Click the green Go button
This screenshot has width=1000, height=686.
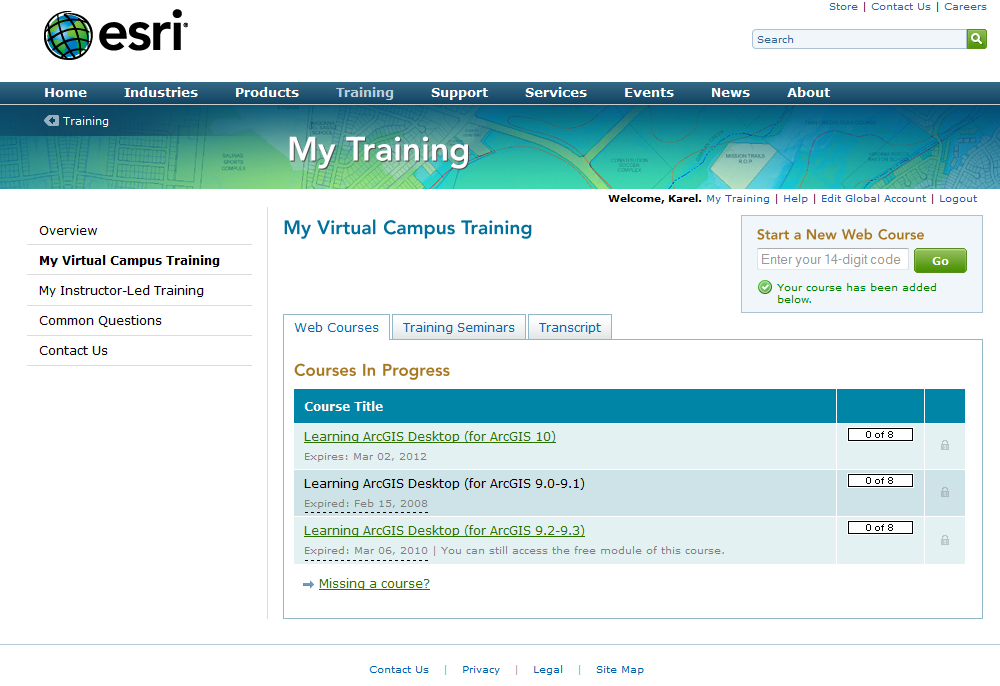point(940,261)
